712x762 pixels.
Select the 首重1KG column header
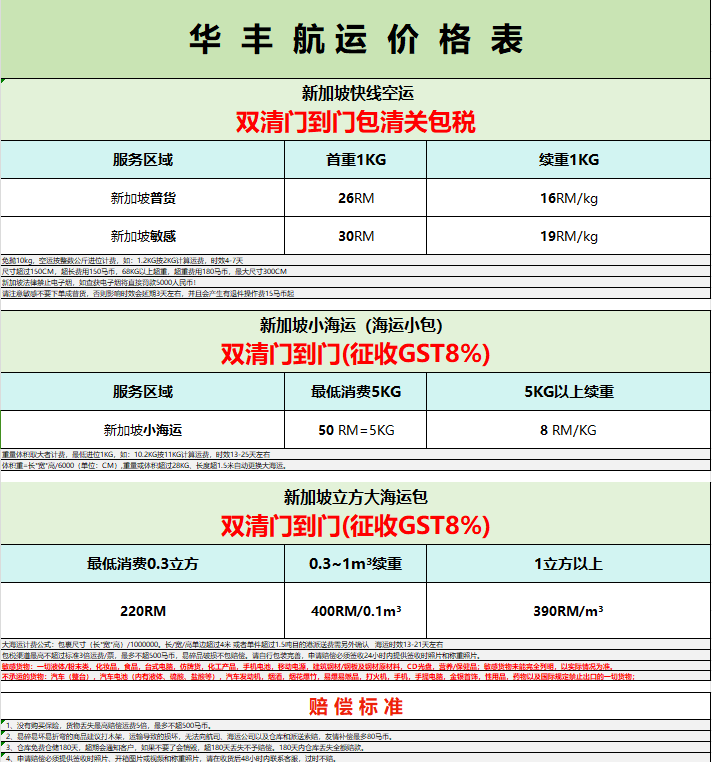click(356, 160)
